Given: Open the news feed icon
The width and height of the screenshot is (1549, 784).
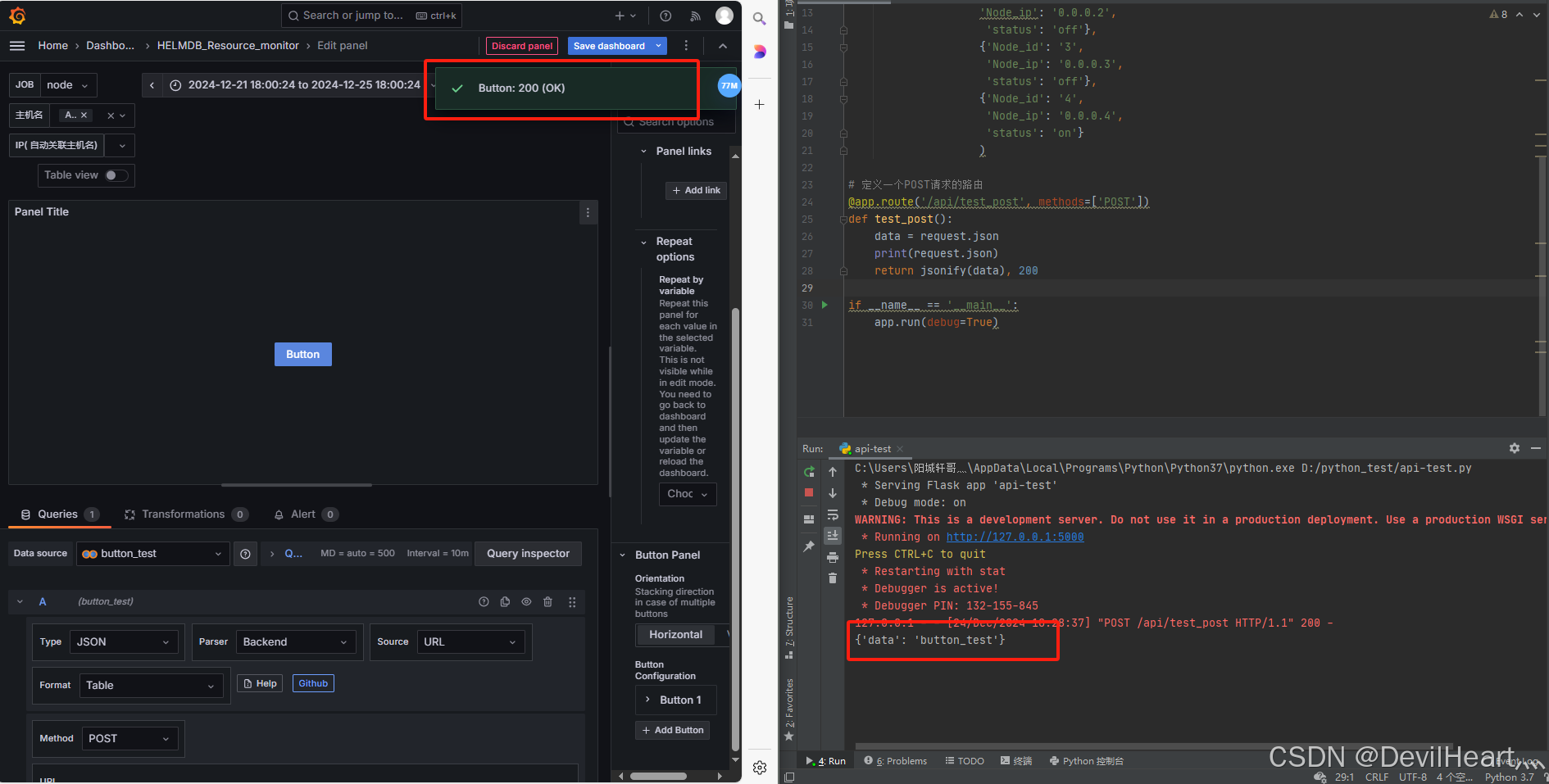Looking at the screenshot, I should pyautogui.click(x=695, y=16).
